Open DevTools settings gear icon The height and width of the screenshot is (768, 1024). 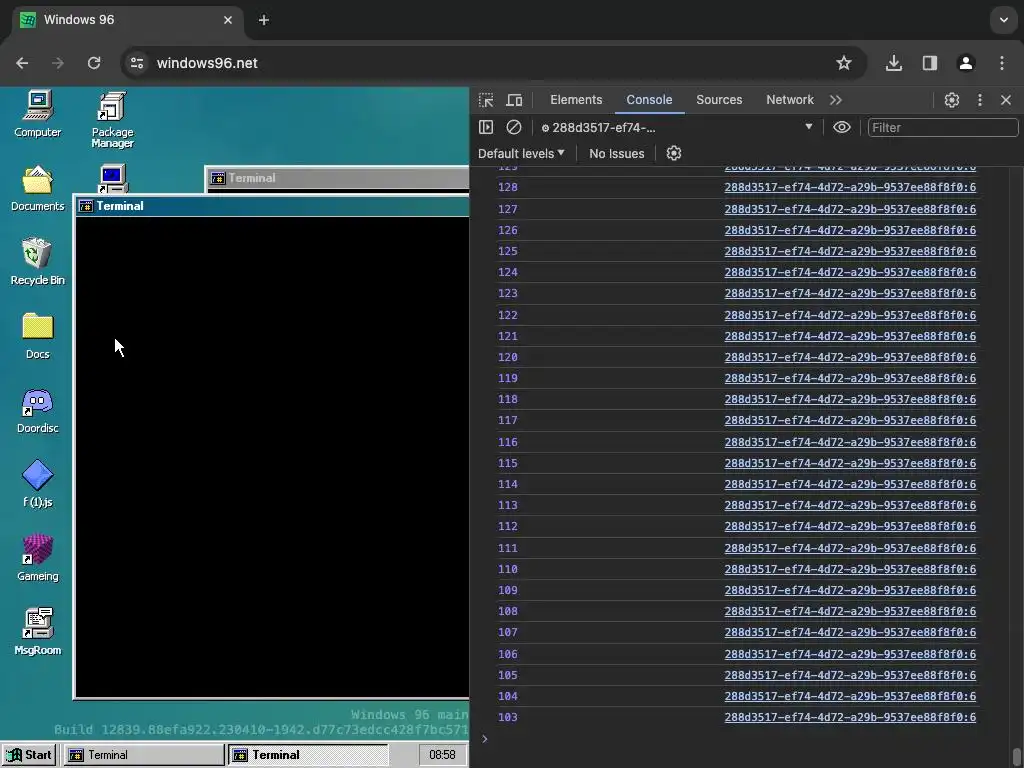pyautogui.click(x=952, y=100)
